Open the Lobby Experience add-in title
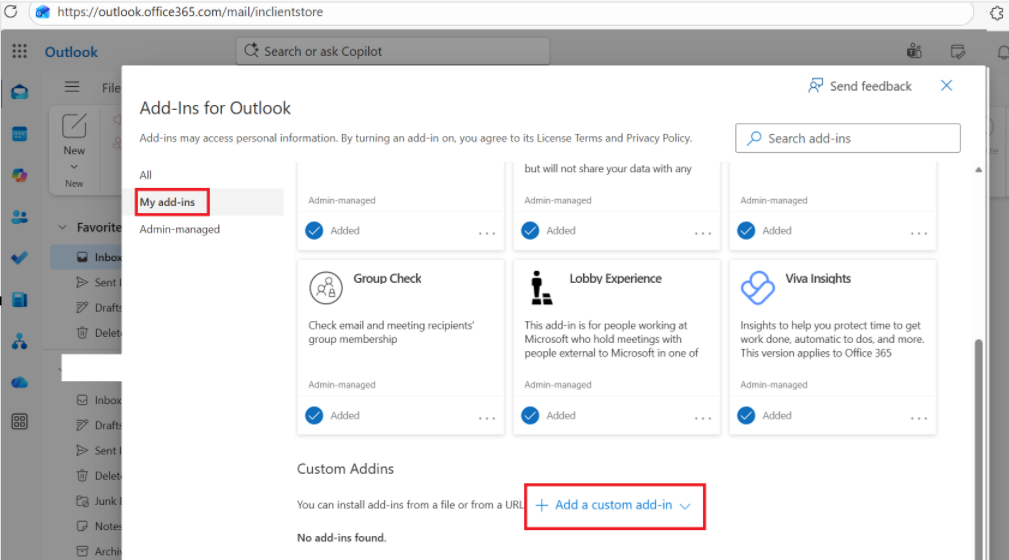1009x560 pixels. (x=615, y=278)
